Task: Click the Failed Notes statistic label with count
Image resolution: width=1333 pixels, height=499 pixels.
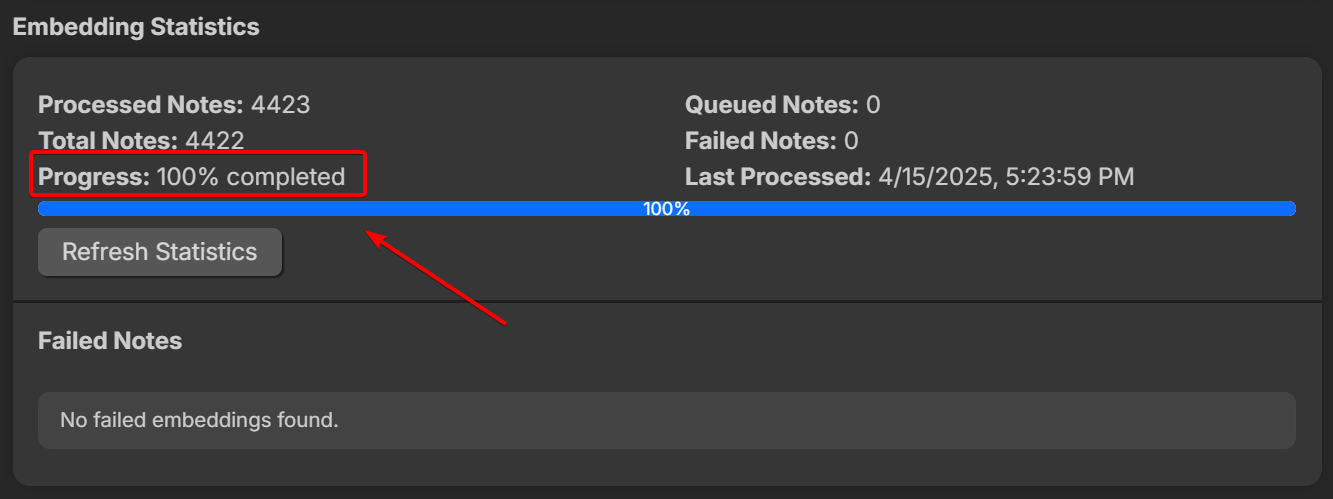Action: [760, 141]
